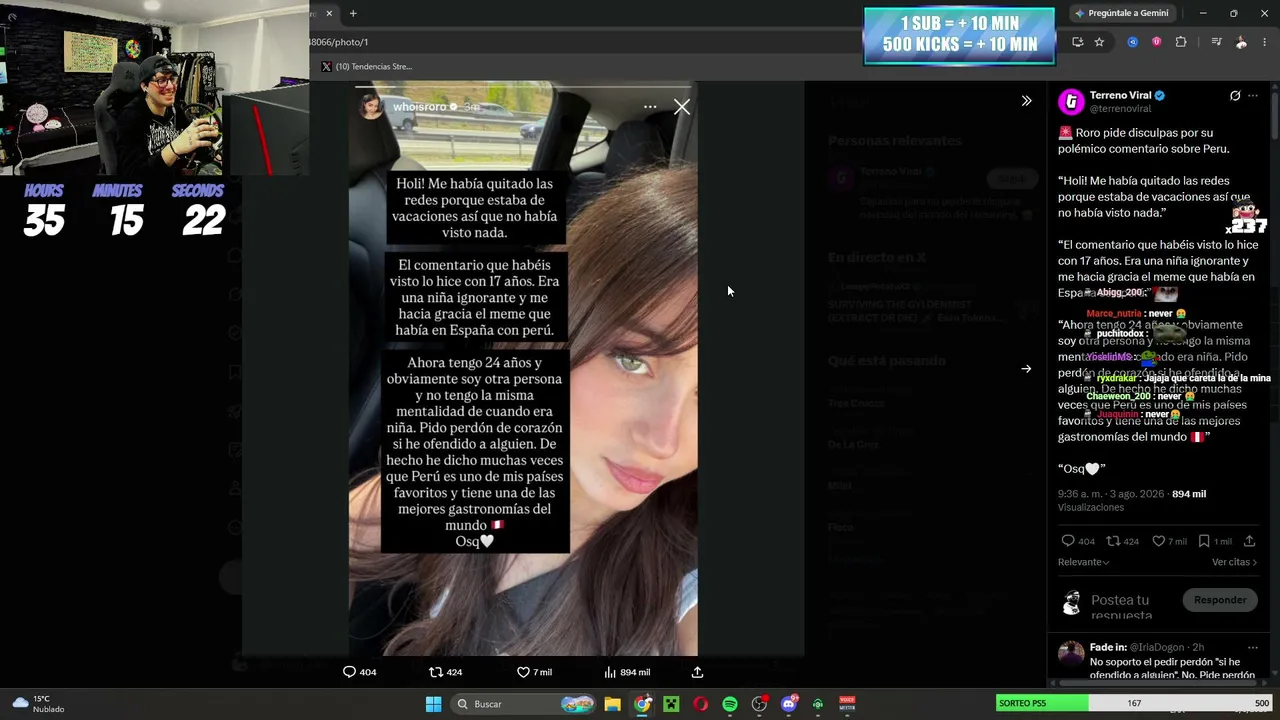Viewport: 1280px width, 720px height.
Task: Open the blue browser extension icon
Action: 1132,42
